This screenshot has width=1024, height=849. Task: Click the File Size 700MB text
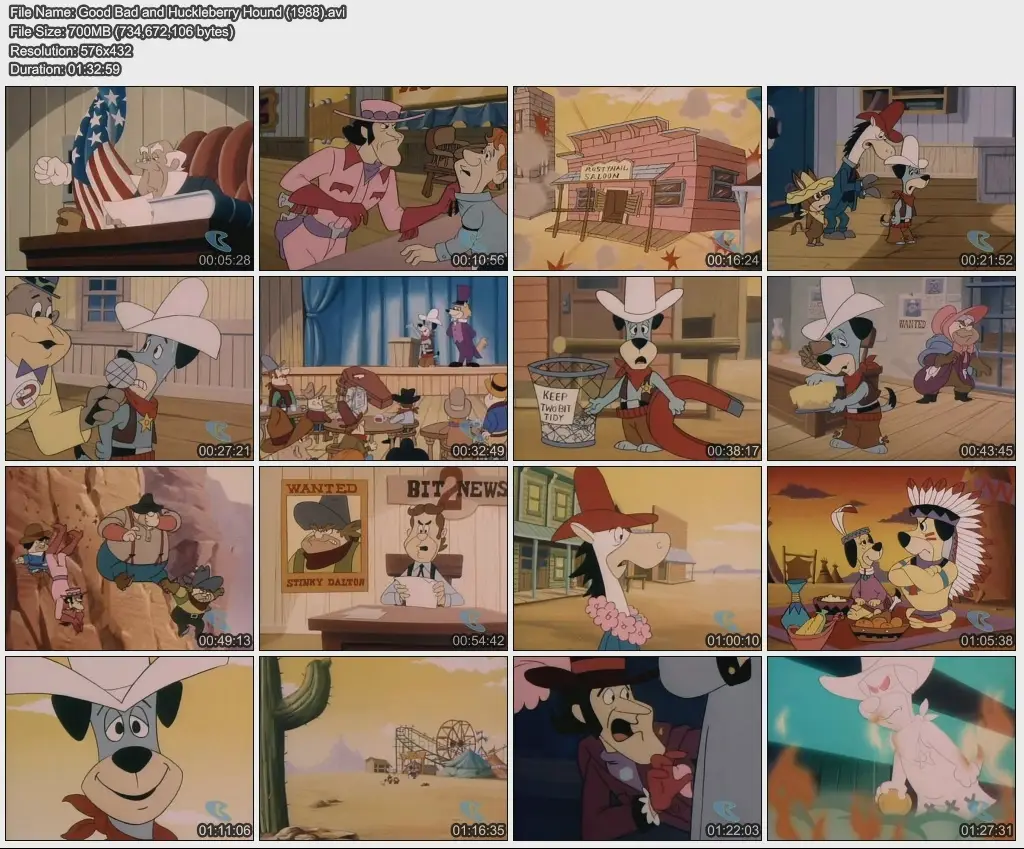click(121, 31)
